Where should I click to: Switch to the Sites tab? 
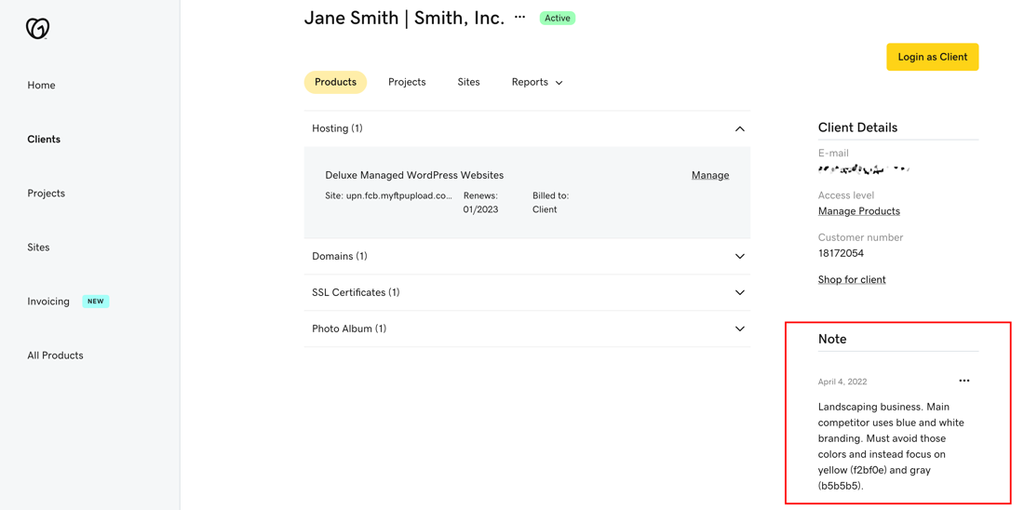coord(469,82)
